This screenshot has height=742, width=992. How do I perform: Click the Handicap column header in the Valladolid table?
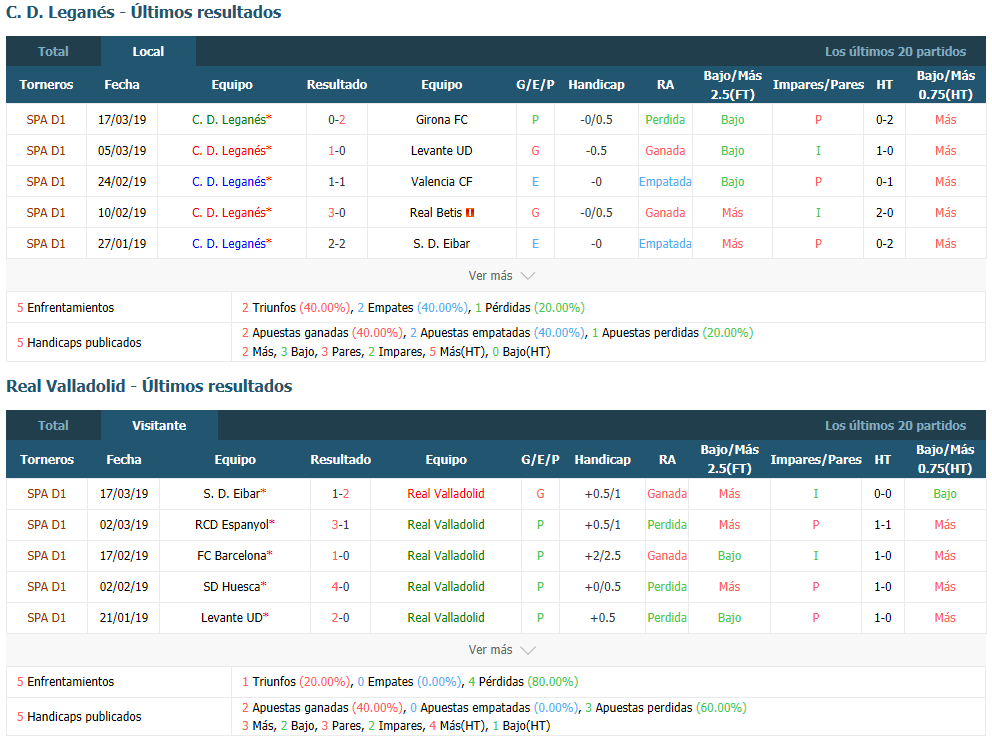coord(602,460)
